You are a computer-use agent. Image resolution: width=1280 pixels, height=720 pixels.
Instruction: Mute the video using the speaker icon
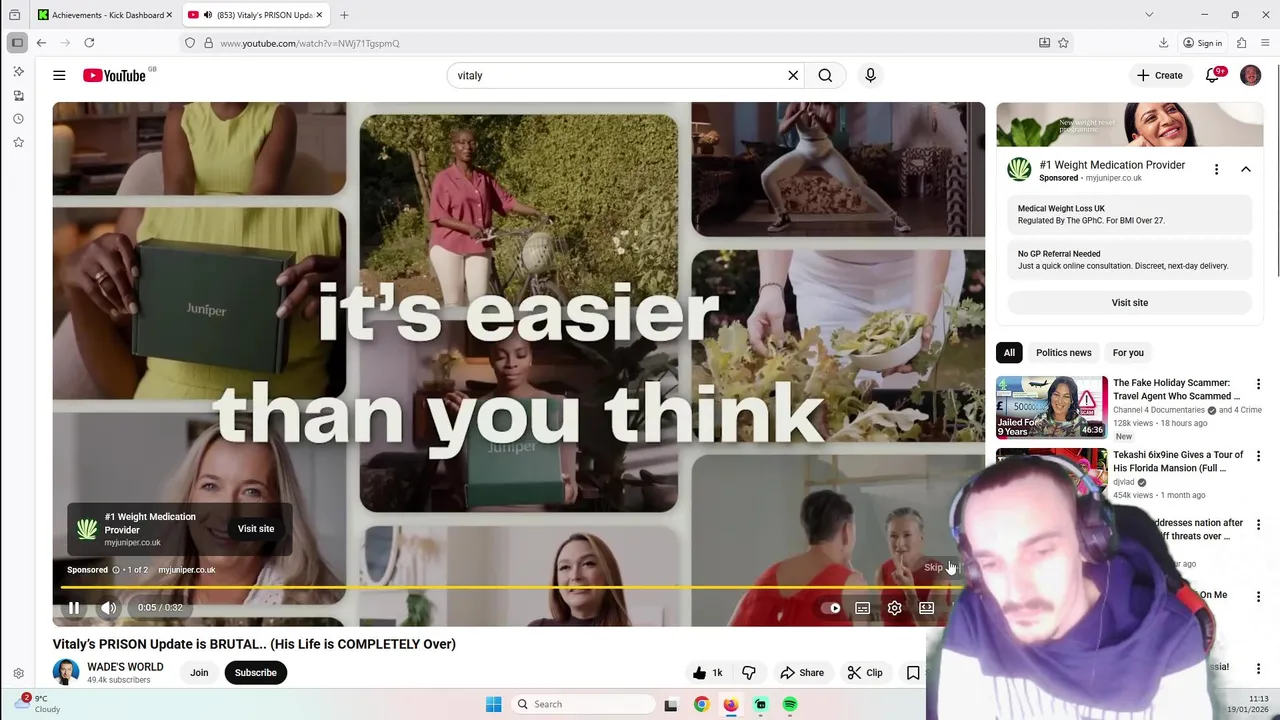109,607
